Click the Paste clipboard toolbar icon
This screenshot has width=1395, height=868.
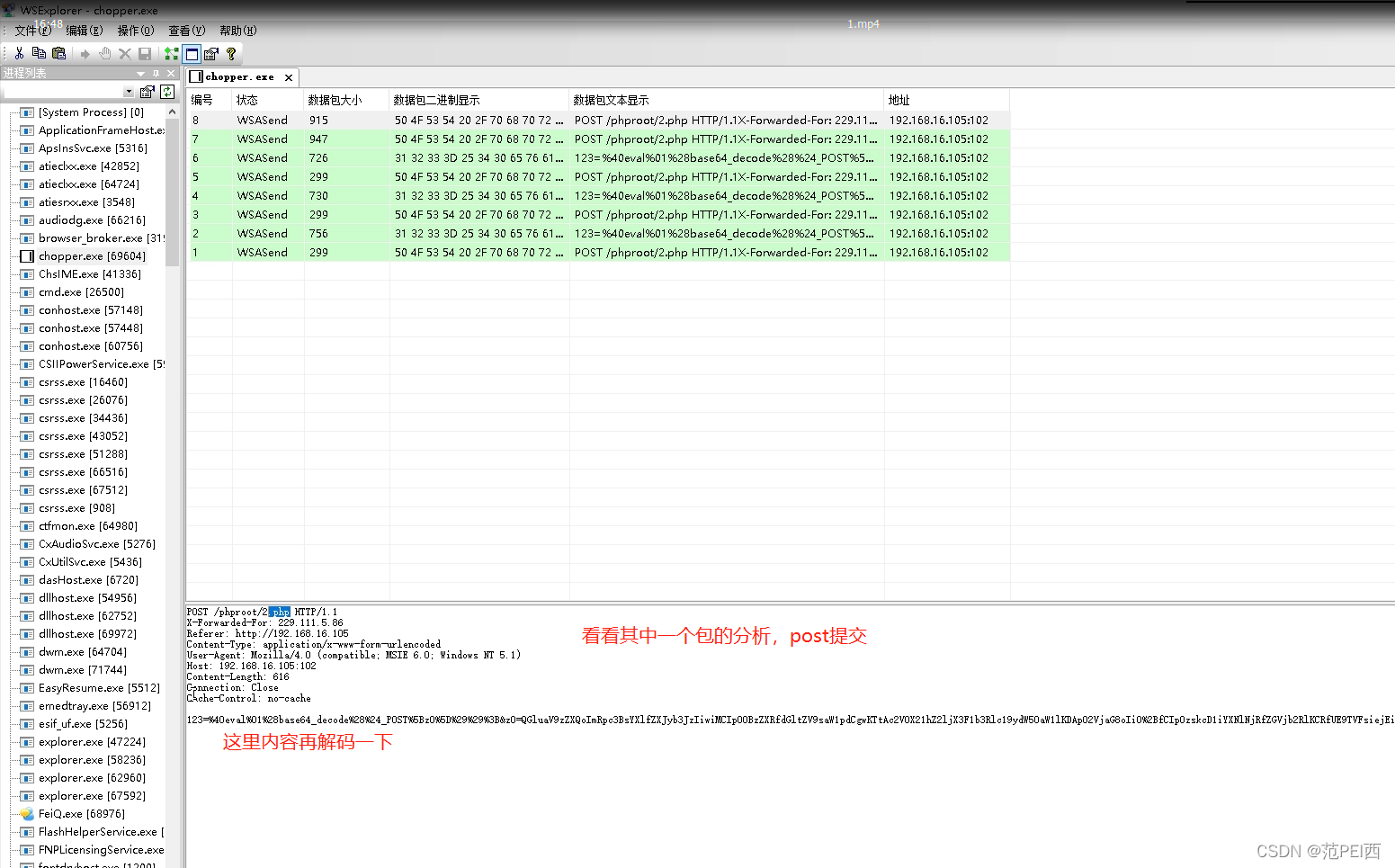59,54
